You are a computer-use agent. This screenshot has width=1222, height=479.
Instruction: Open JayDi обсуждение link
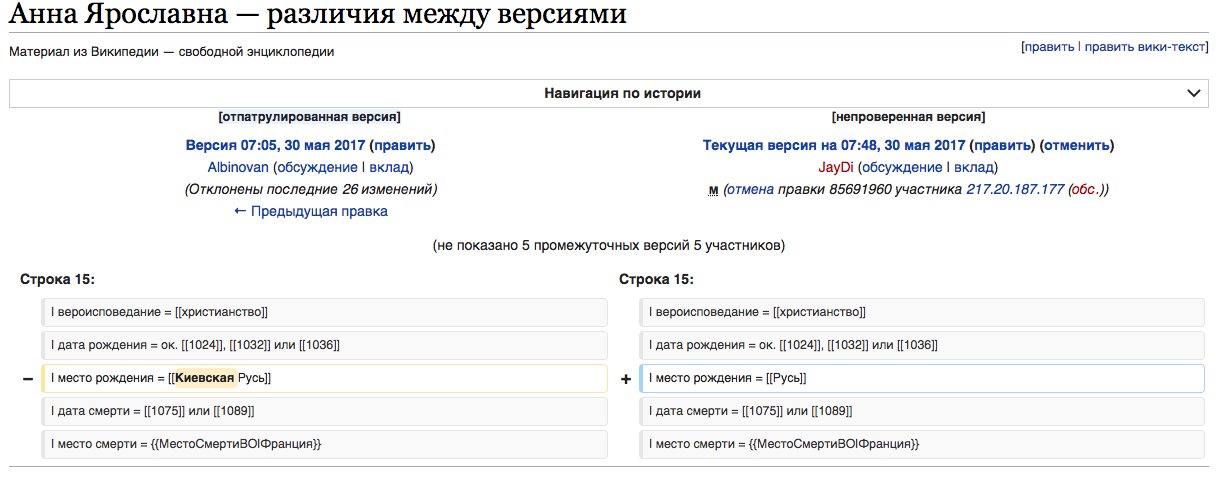(x=901, y=167)
